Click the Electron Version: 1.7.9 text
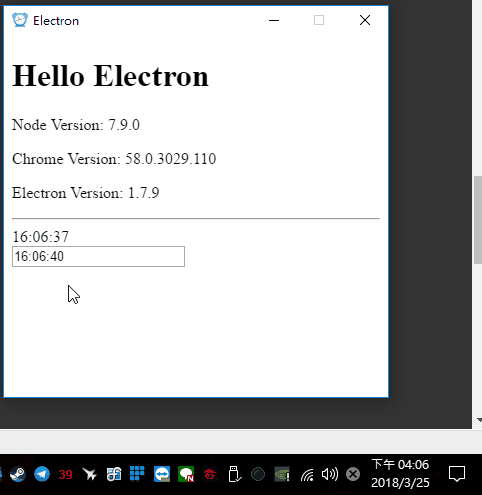 [86, 193]
